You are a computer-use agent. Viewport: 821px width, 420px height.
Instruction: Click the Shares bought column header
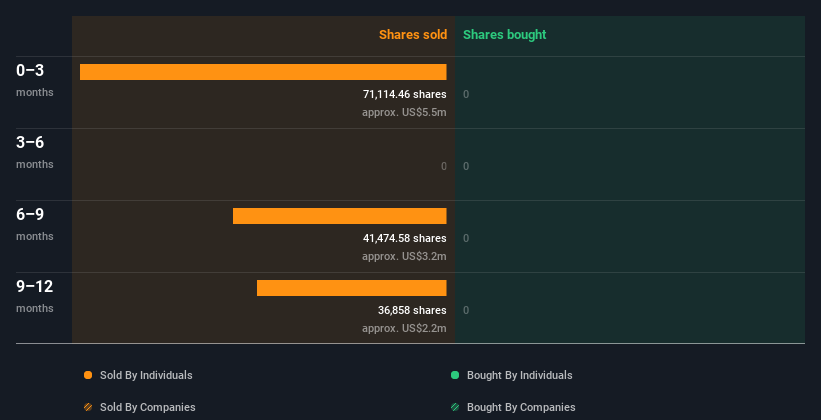[x=505, y=35]
